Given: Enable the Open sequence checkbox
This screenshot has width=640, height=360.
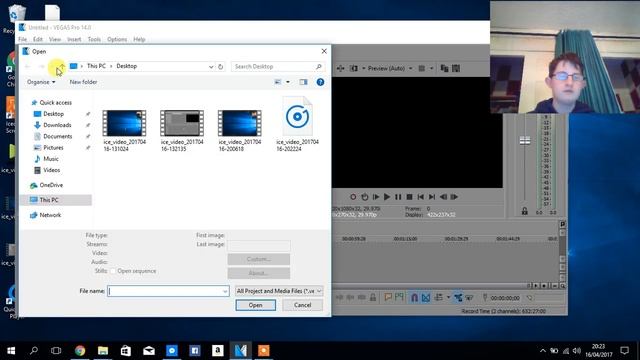Looking at the screenshot, I should 113,271.
